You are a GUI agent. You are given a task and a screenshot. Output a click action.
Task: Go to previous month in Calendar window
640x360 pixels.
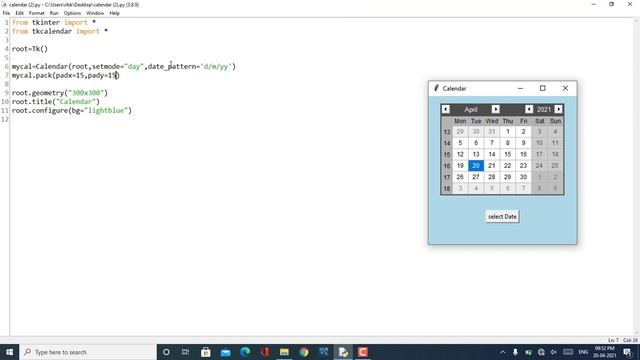click(446, 109)
